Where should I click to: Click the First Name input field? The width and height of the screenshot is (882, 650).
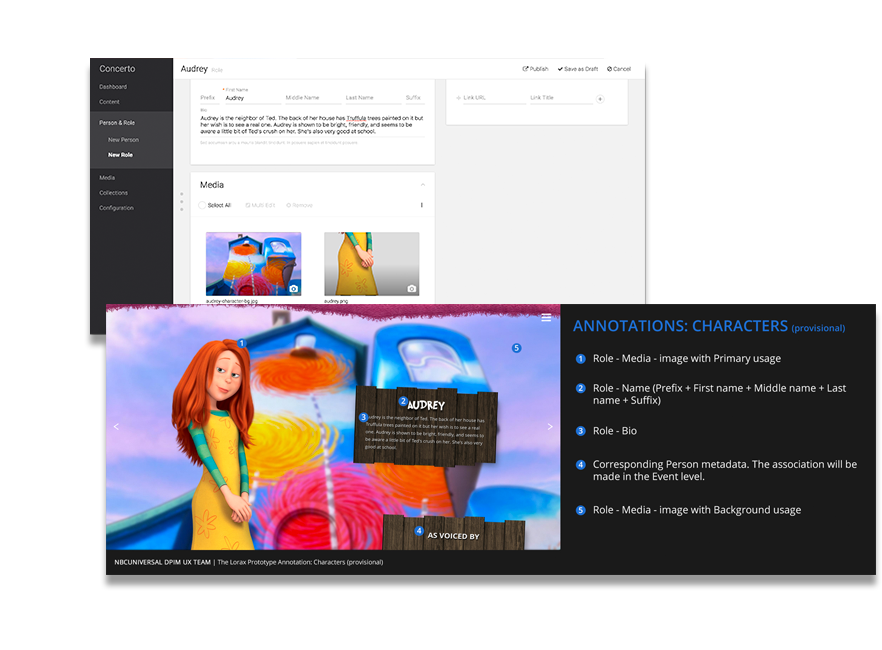(x=251, y=98)
